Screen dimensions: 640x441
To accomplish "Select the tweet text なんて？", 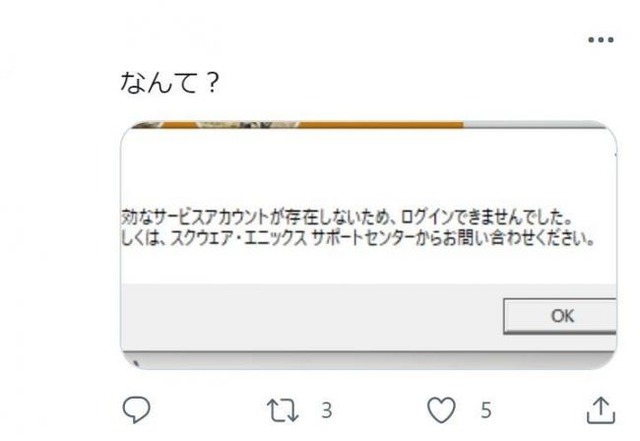I will point(170,82).
